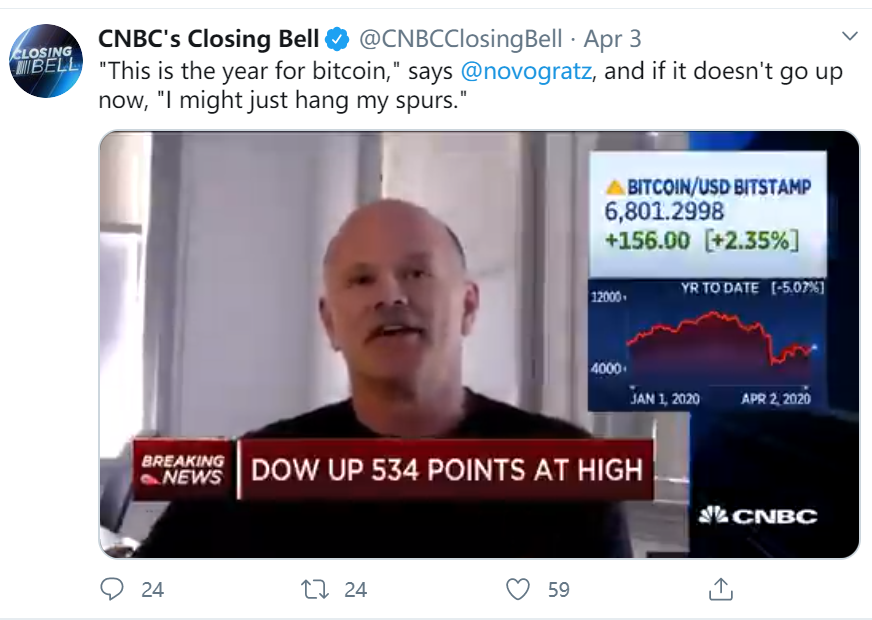Open the @novogratz mention link
Screen dimensions: 872x620
[x=525, y=72]
